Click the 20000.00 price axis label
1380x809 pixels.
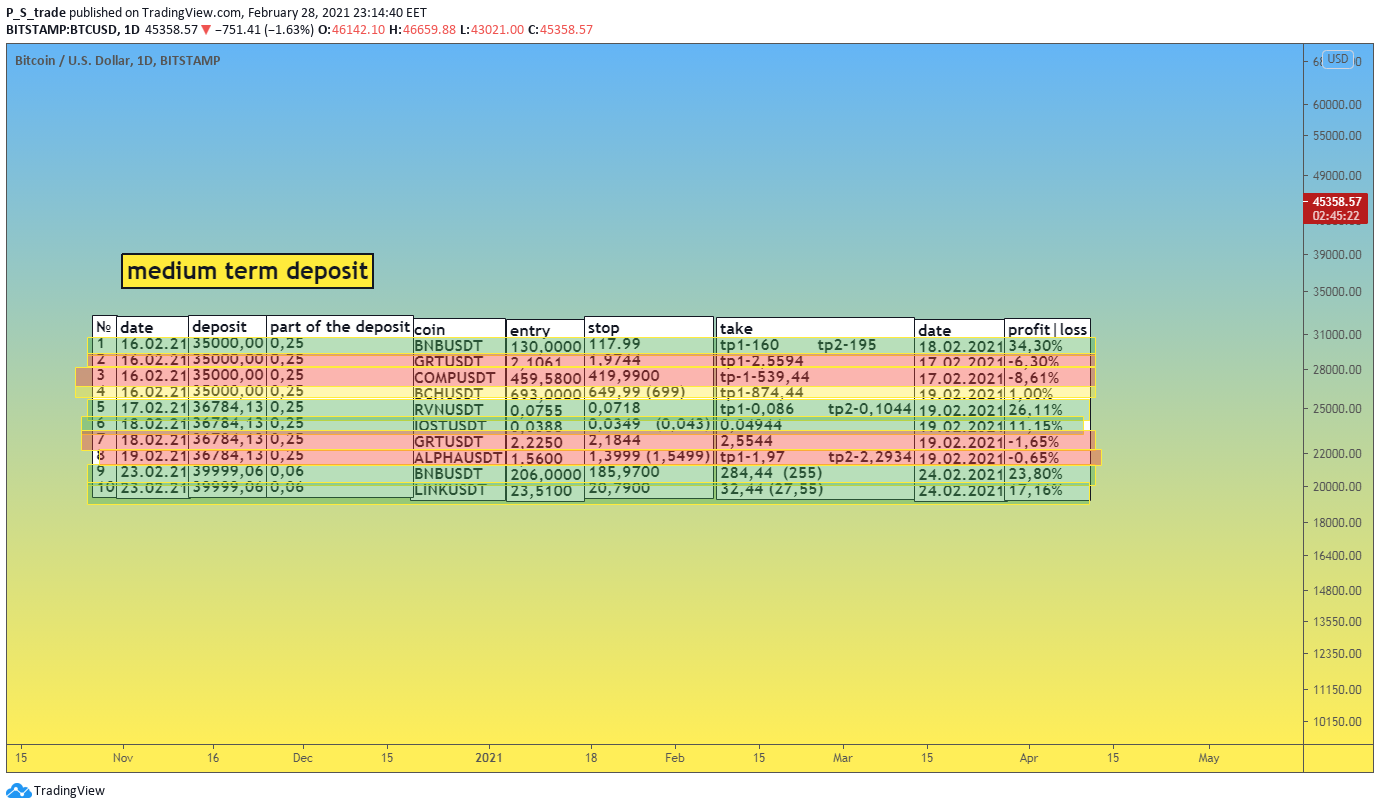1338,487
